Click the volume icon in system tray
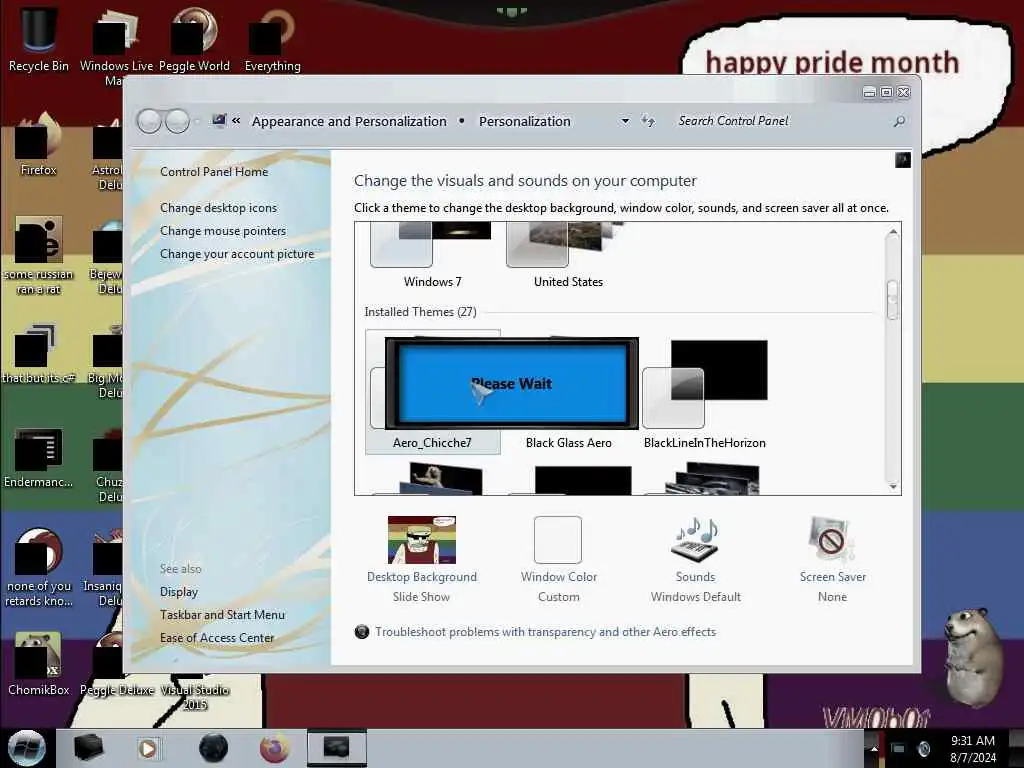1024x768 pixels. tap(924, 749)
